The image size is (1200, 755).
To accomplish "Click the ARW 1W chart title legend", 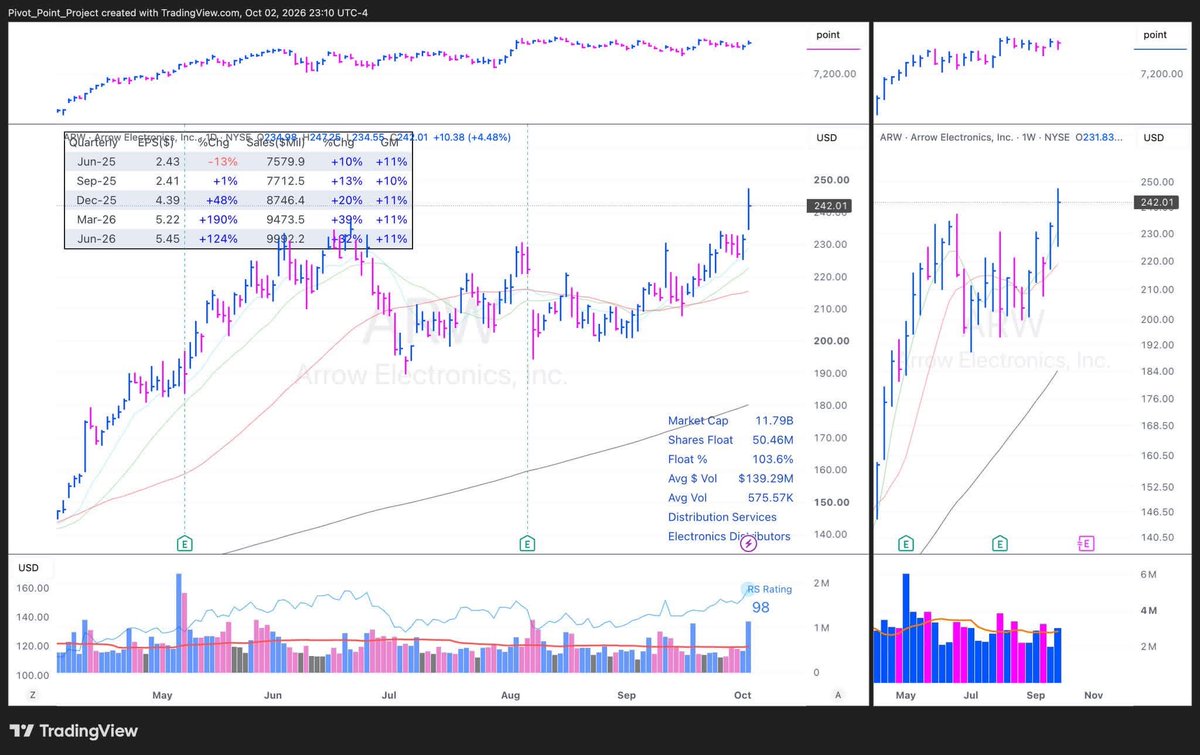I will click(x=1000, y=137).
